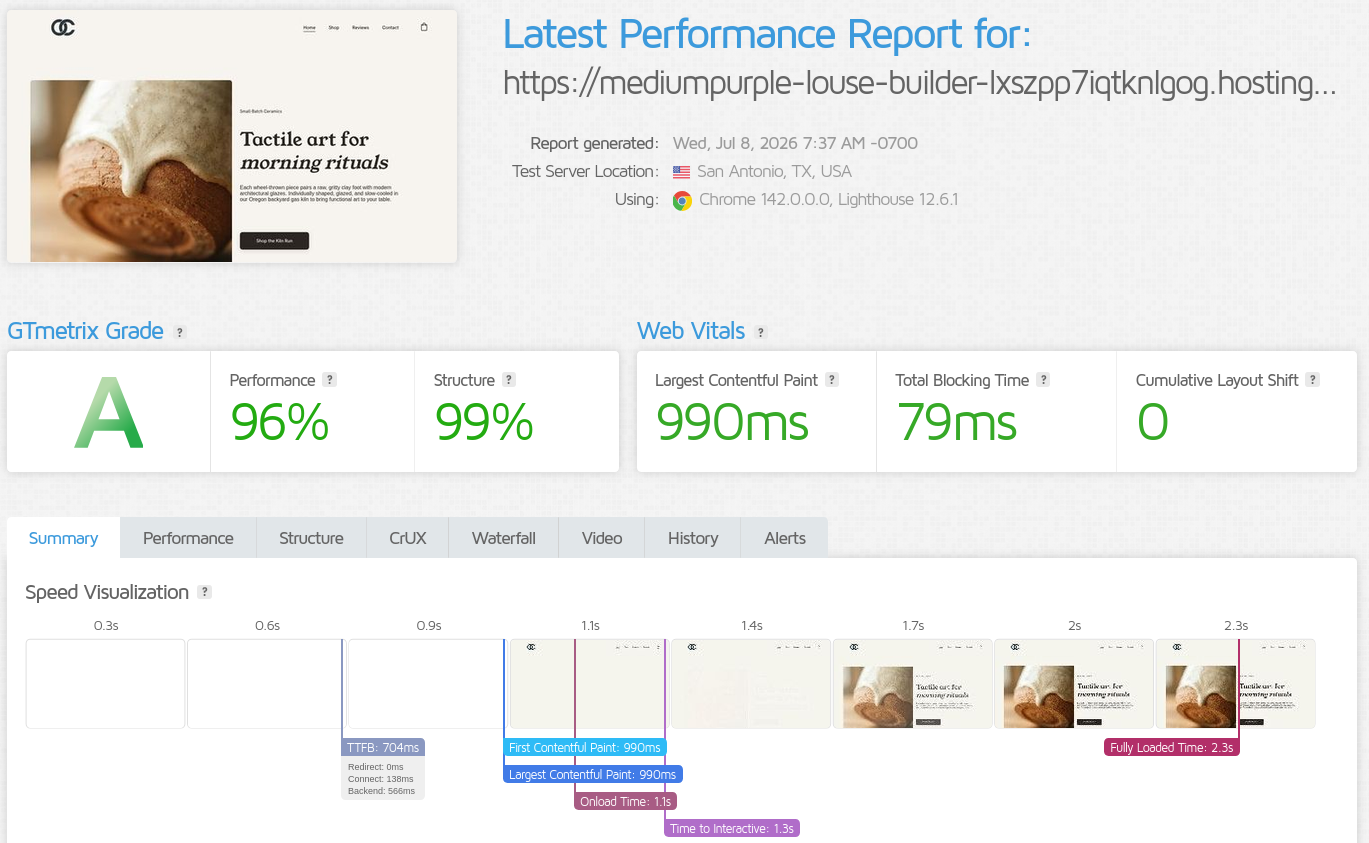Click the TTFB: 704ms marker
This screenshot has width=1369, height=843.
(x=383, y=747)
